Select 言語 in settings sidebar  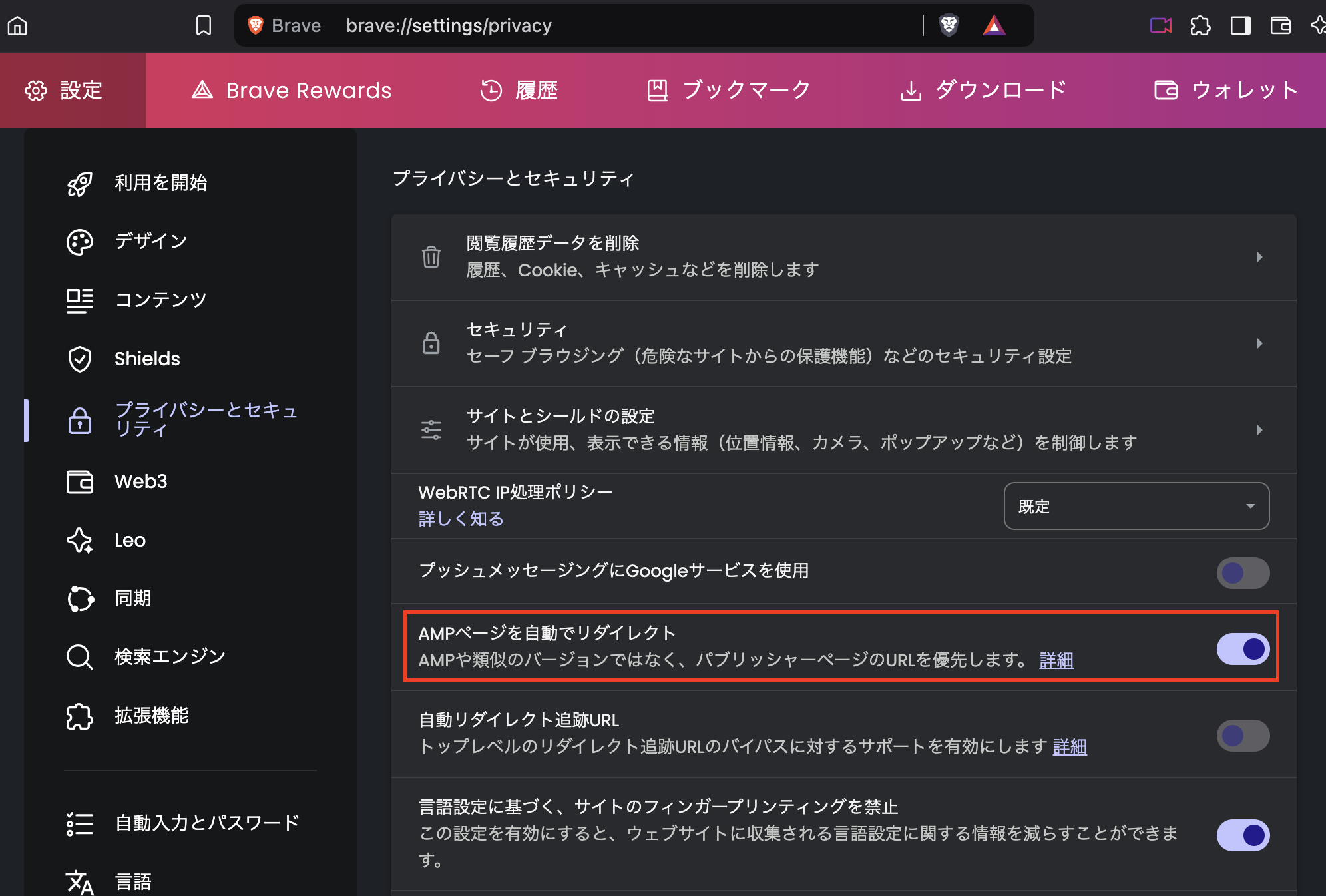tap(133, 883)
